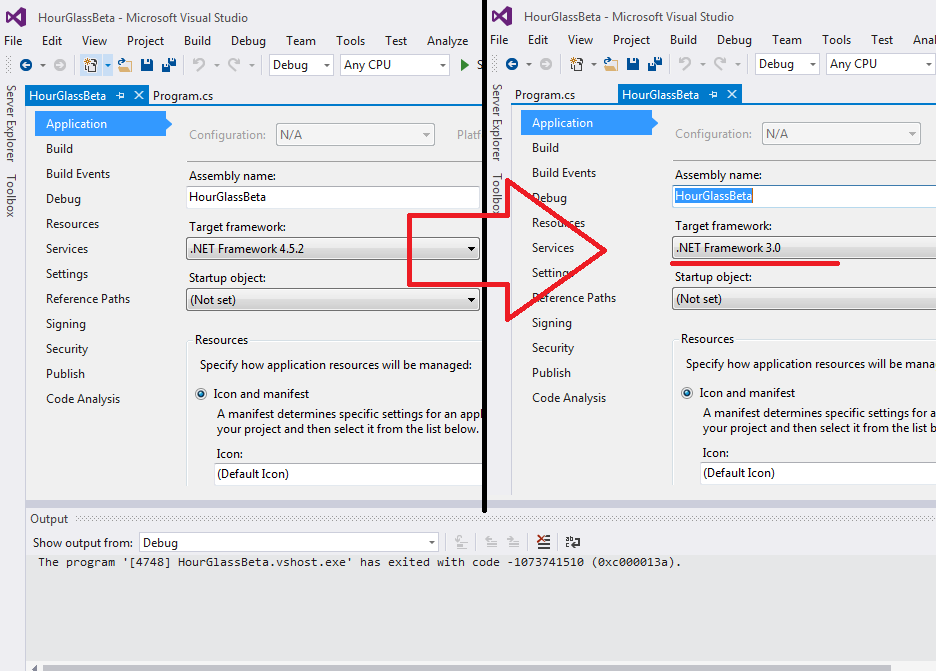Click Open File icon in left window

click(125, 64)
